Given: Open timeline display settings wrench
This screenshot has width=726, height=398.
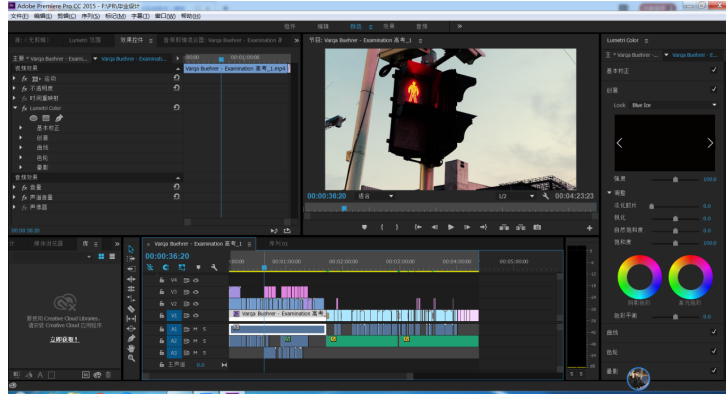Looking at the screenshot, I should [214, 267].
